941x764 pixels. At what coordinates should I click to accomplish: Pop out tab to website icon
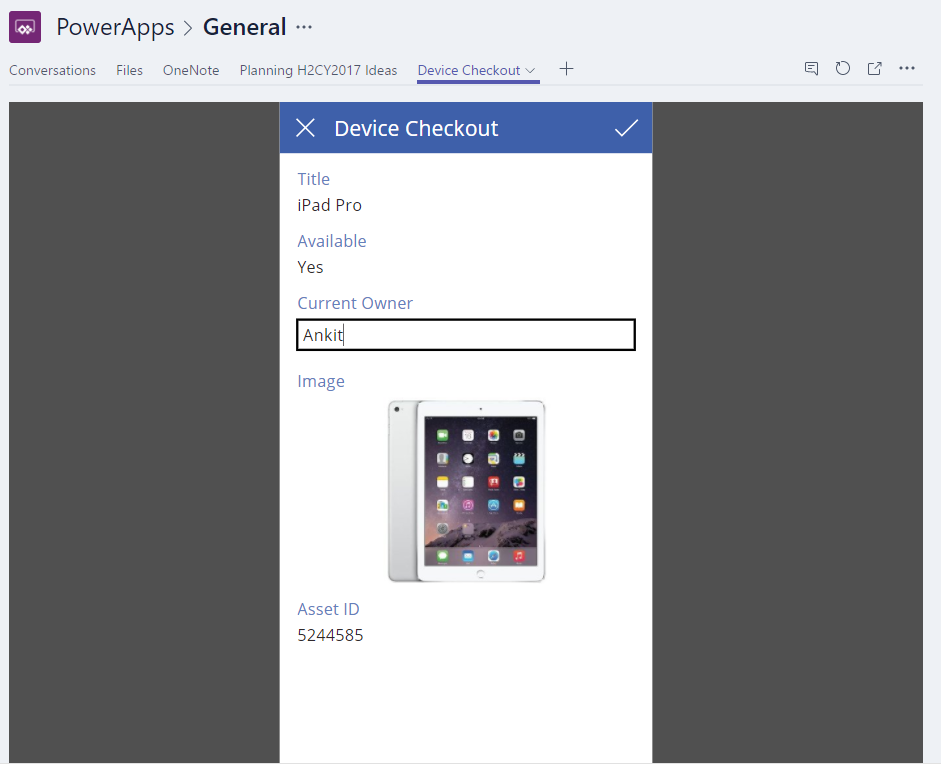tap(874, 68)
